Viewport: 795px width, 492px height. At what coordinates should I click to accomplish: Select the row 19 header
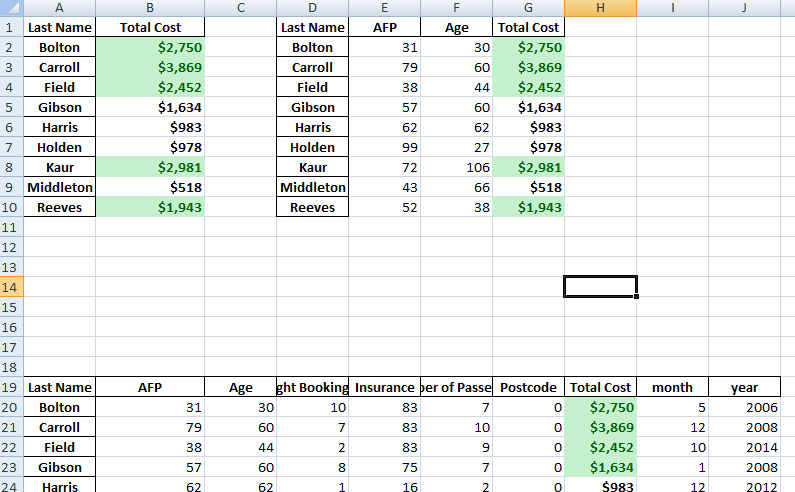click(x=10, y=387)
